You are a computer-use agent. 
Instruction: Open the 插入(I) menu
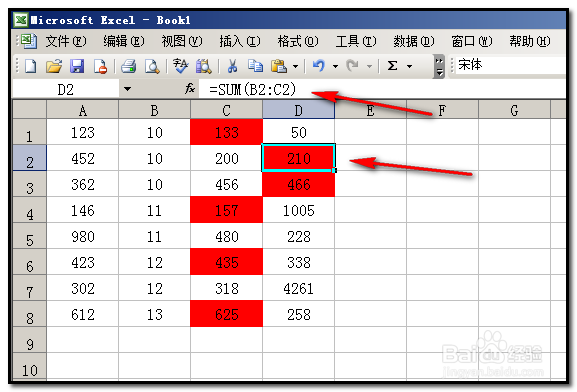240,41
